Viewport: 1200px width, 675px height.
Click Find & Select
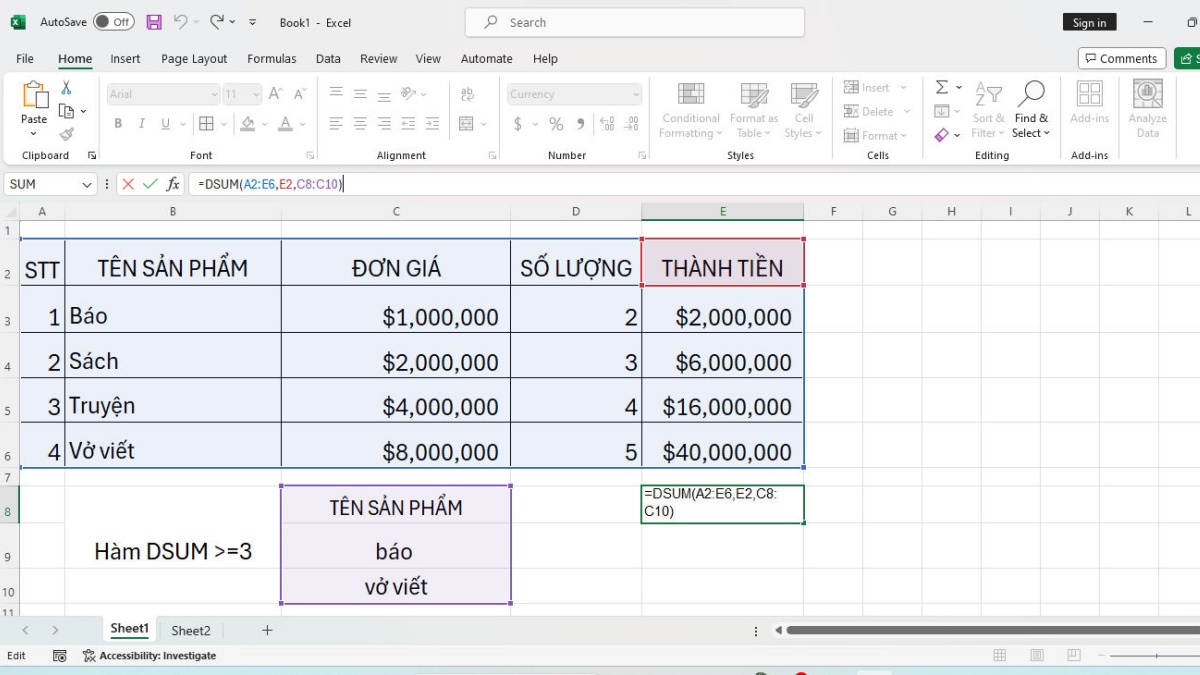(x=1031, y=111)
